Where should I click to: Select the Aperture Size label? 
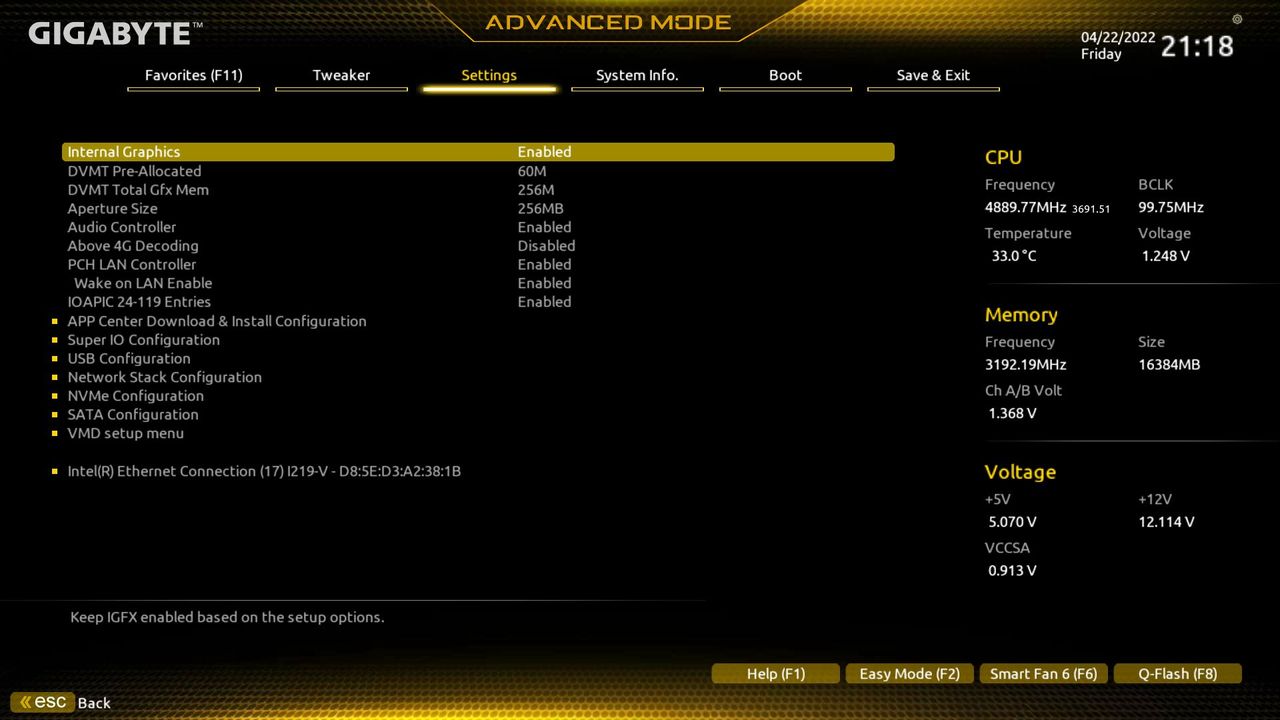pos(112,209)
